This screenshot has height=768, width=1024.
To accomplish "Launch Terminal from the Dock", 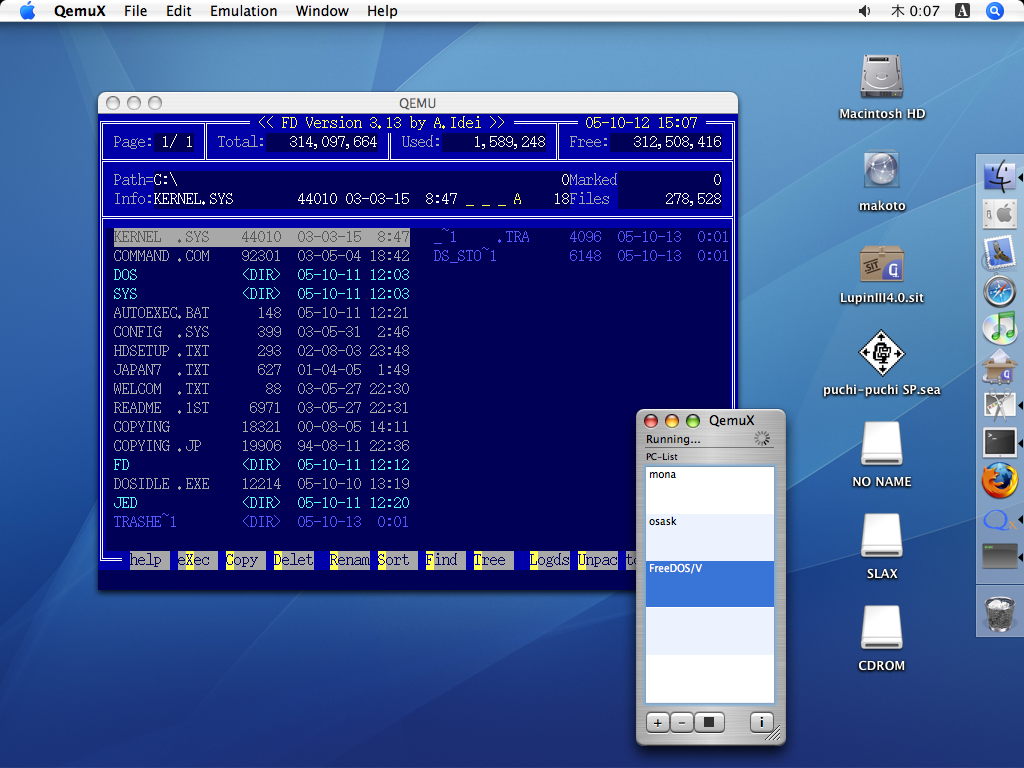I will (999, 443).
